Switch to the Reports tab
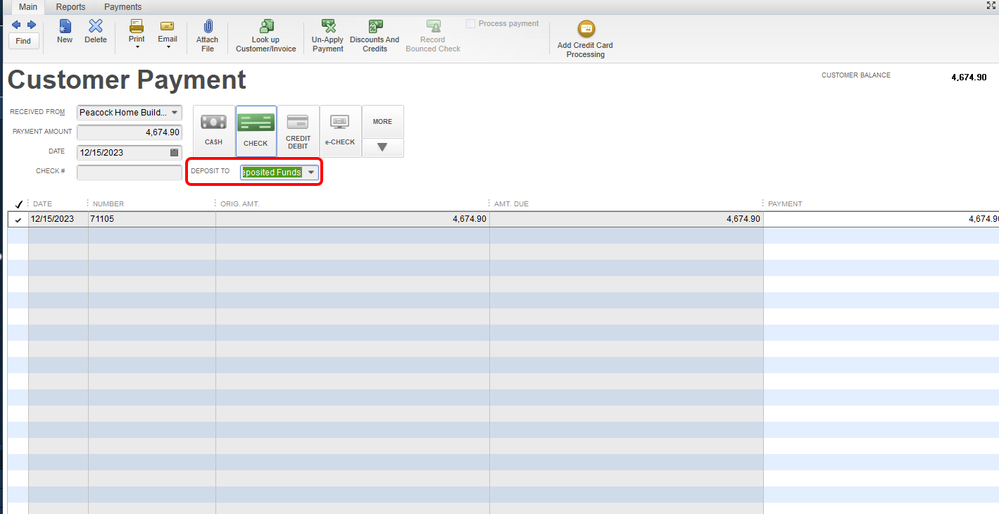The width and height of the screenshot is (999, 514). coord(71,7)
